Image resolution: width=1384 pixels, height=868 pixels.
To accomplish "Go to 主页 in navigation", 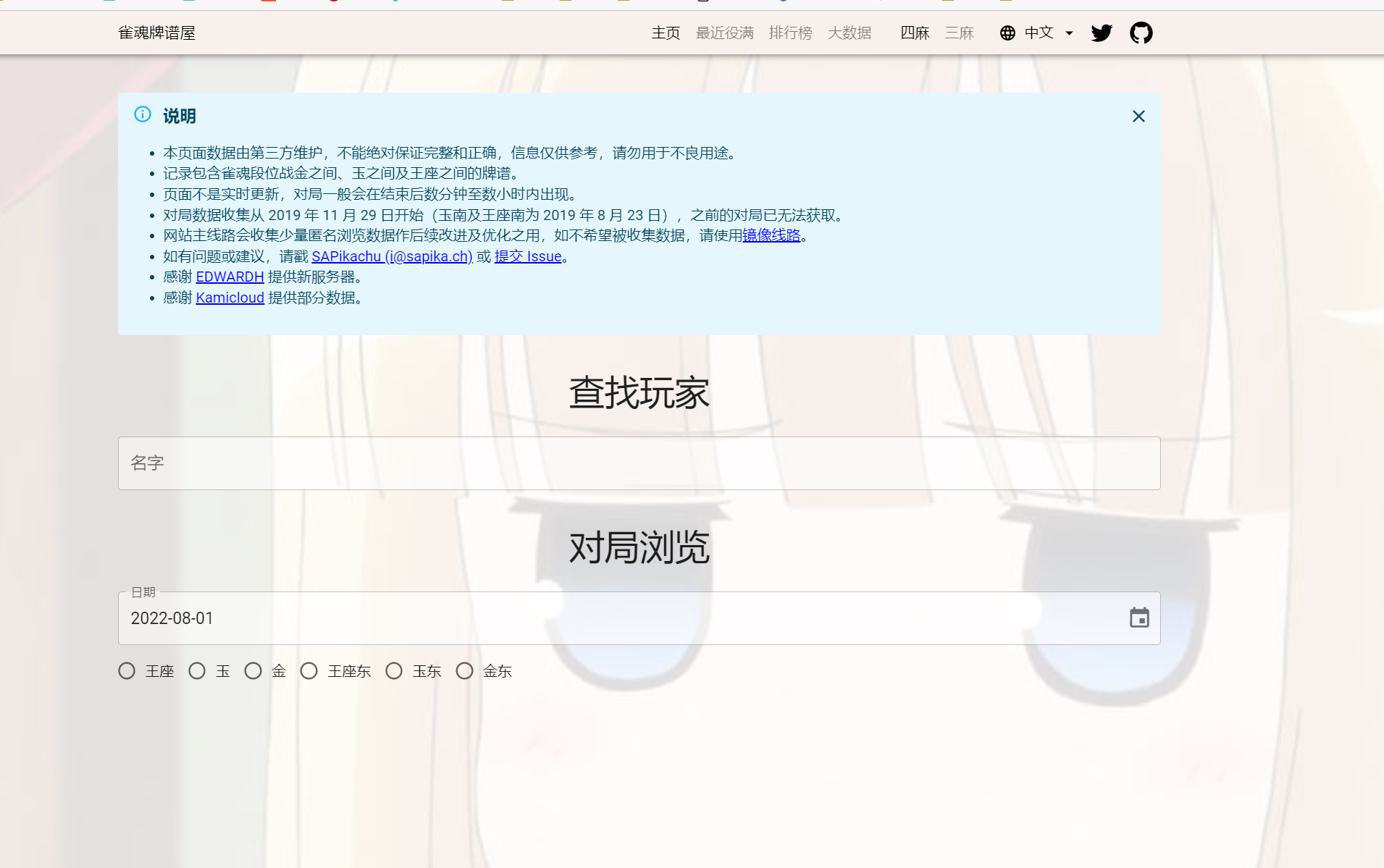I will click(666, 33).
